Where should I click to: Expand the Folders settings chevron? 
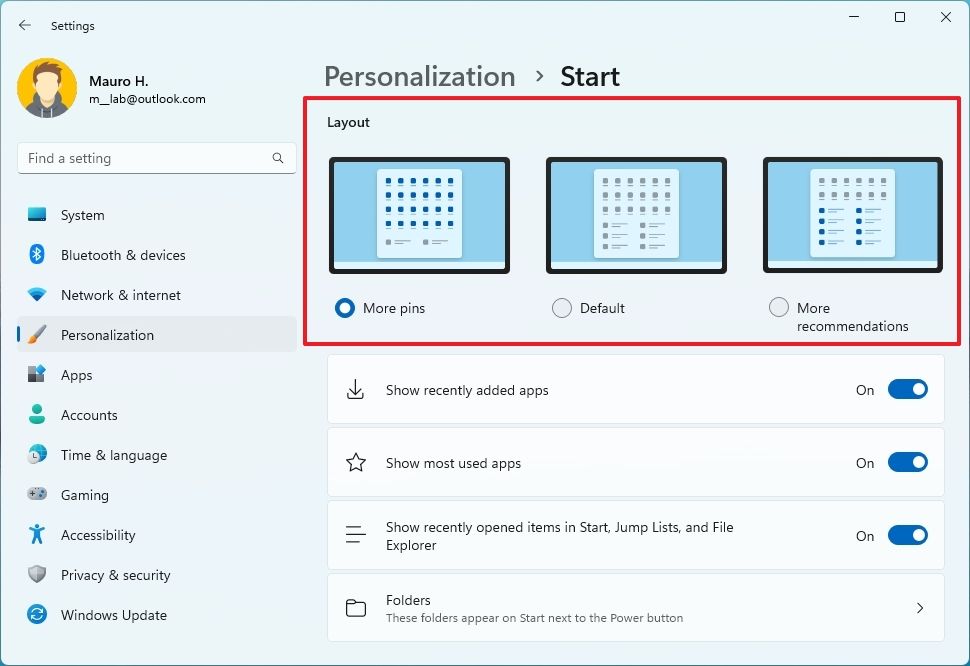click(x=920, y=608)
